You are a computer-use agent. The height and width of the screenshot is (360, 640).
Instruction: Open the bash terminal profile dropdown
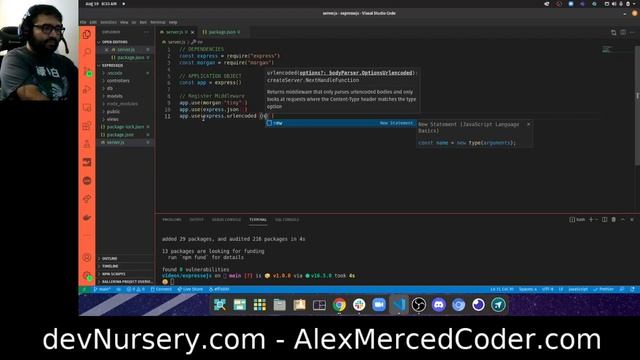tap(597, 220)
